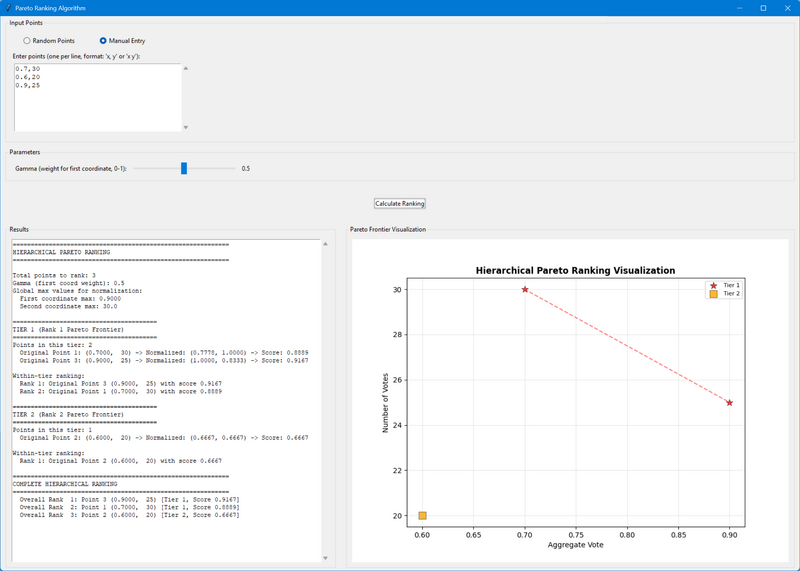800x571 pixels.
Task: Click the dashed red Pareto frontier line
Action: pos(627,346)
